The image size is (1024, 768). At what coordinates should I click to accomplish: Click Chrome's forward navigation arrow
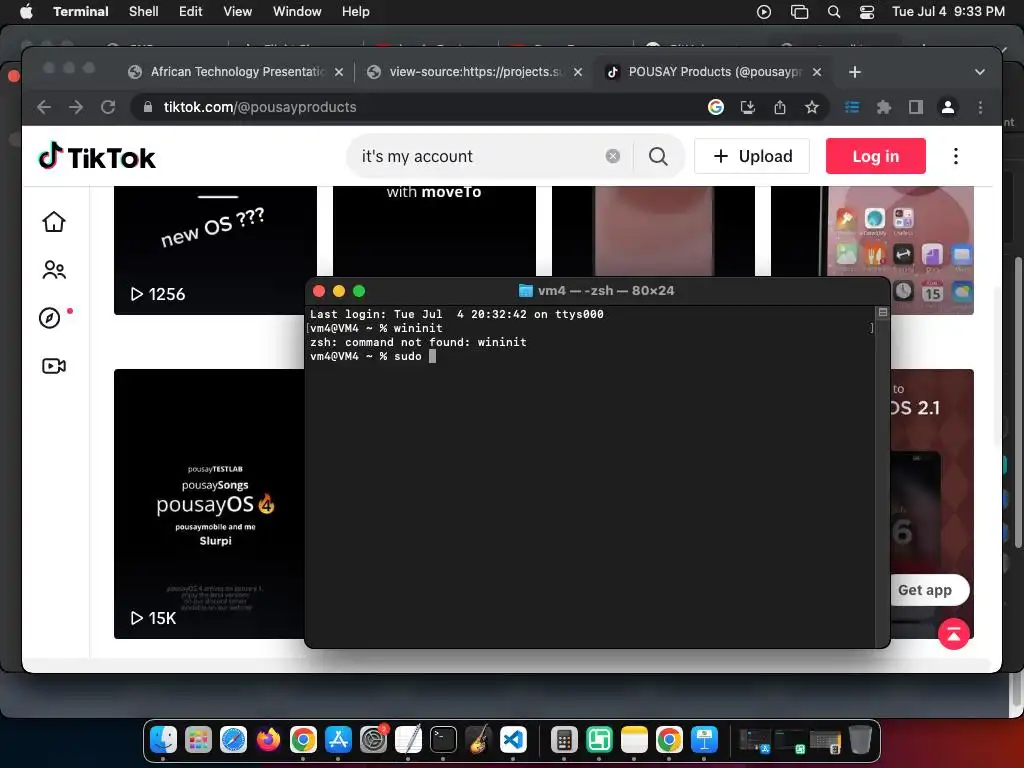click(x=76, y=107)
